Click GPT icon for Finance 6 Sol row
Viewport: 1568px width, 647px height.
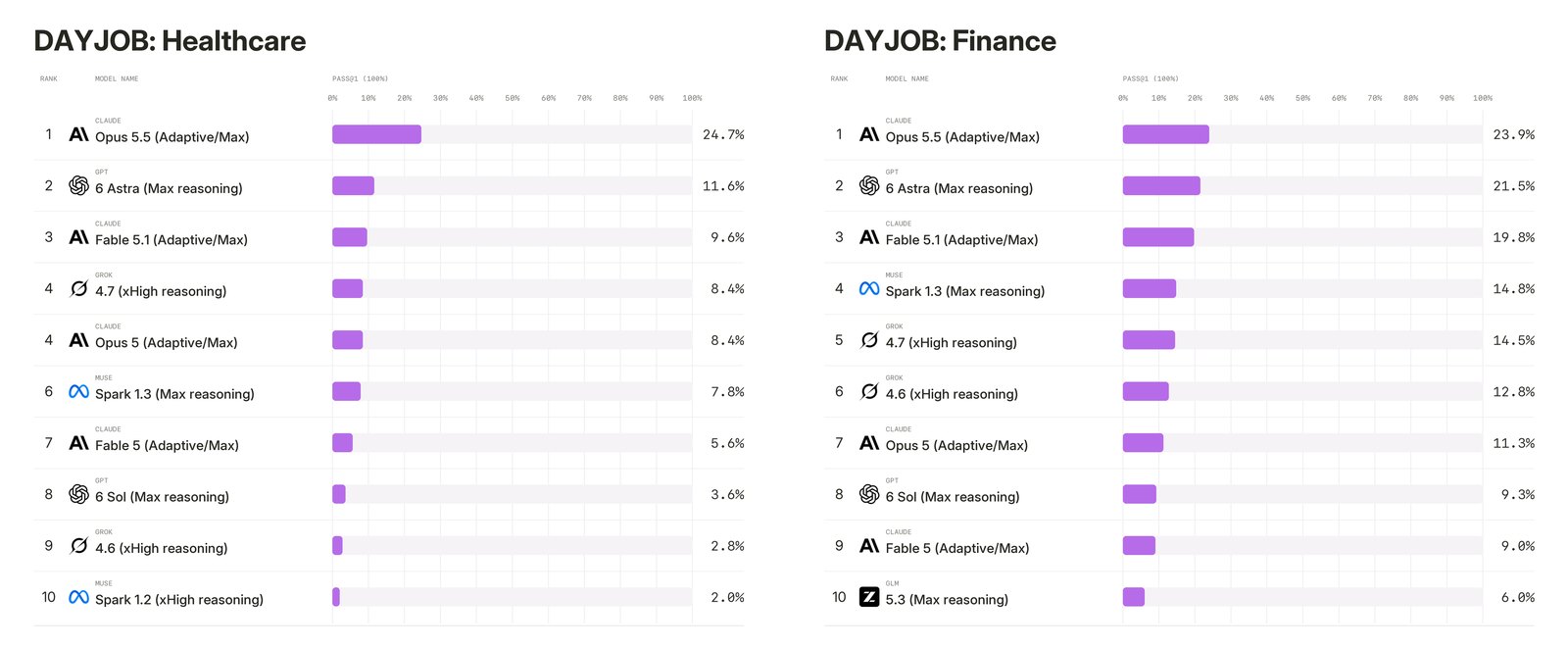point(869,494)
